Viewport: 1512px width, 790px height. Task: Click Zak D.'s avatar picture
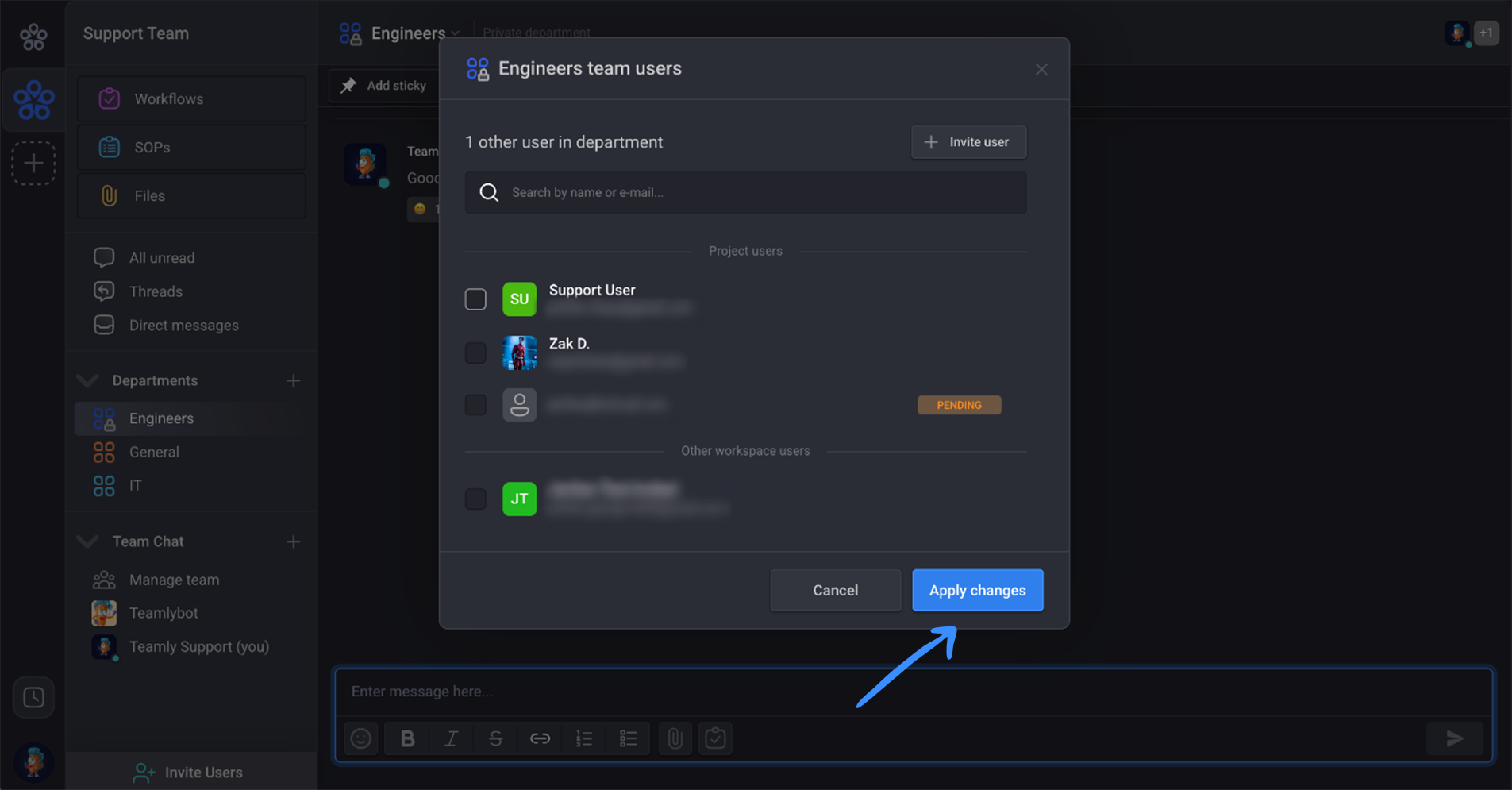click(519, 353)
